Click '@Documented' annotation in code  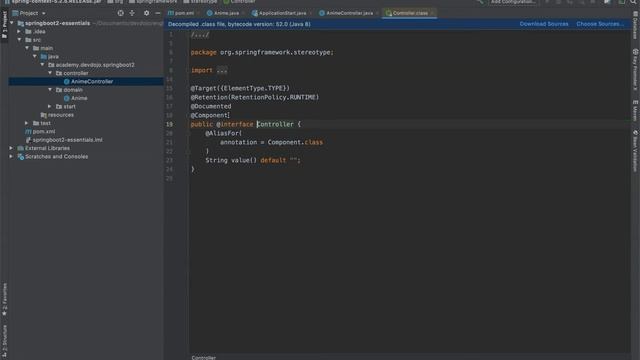(x=211, y=106)
